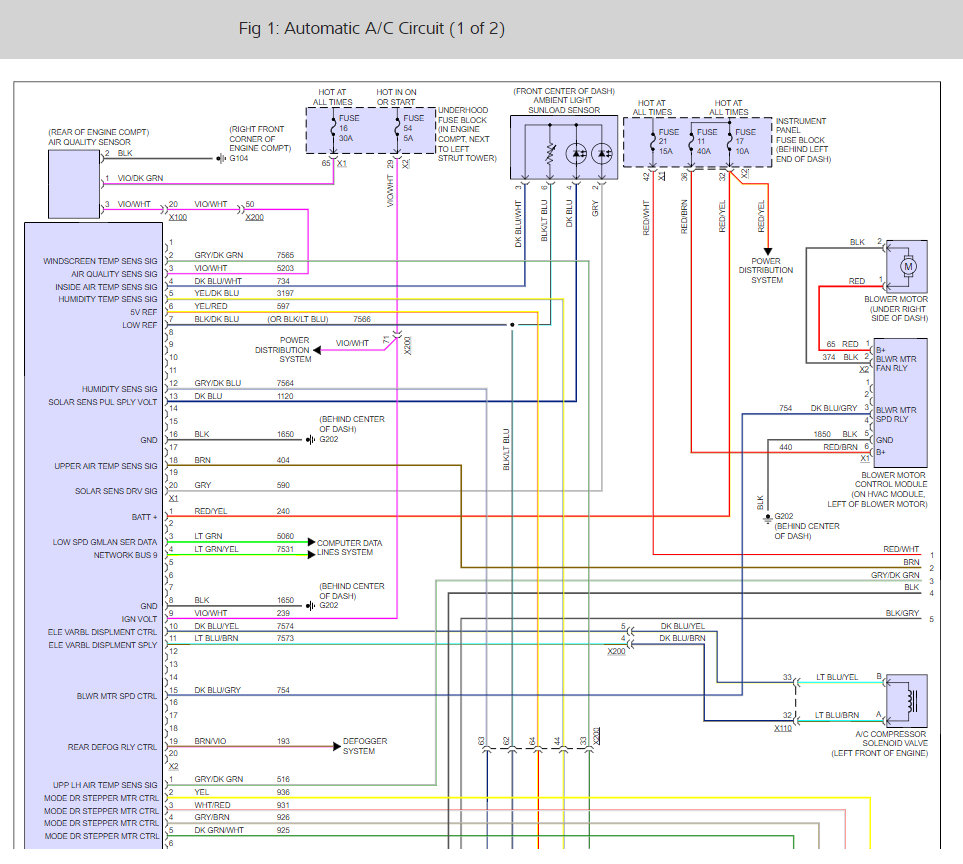Click the NETWORK BUS 9 label
This screenshot has width=963, height=864.
pyautogui.click(x=125, y=555)
